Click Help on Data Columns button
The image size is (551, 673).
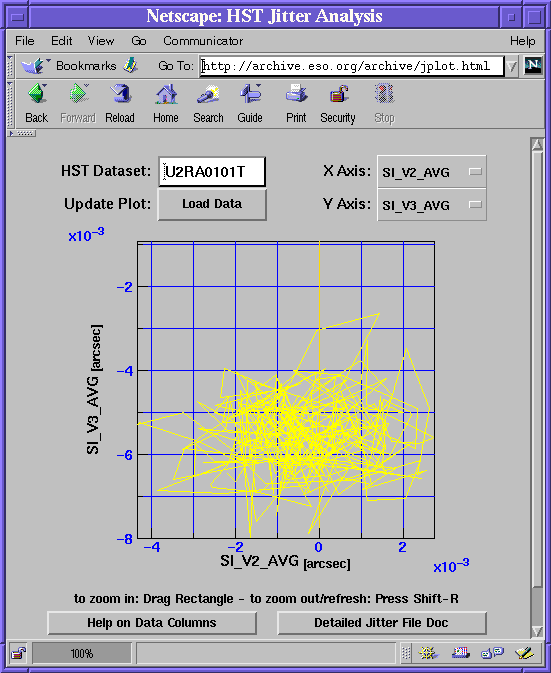[152, 623]
